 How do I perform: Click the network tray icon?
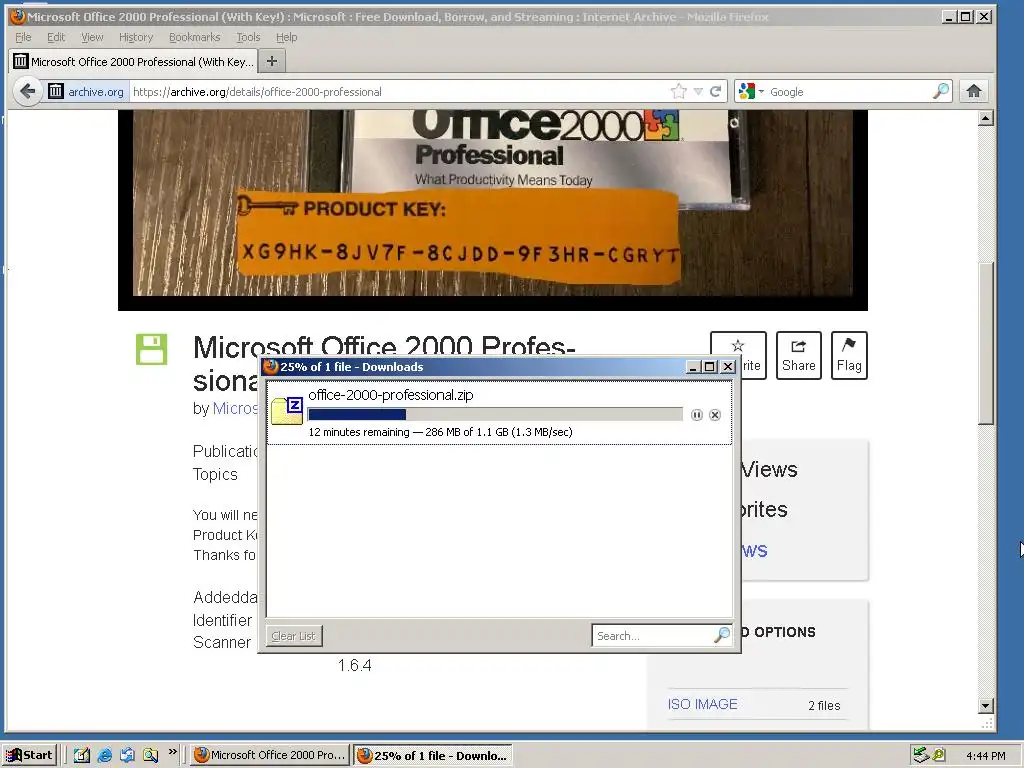click(920, 755)
